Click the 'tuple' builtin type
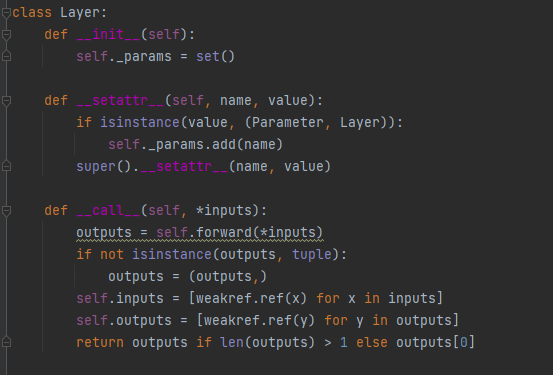 coord(312,254)
